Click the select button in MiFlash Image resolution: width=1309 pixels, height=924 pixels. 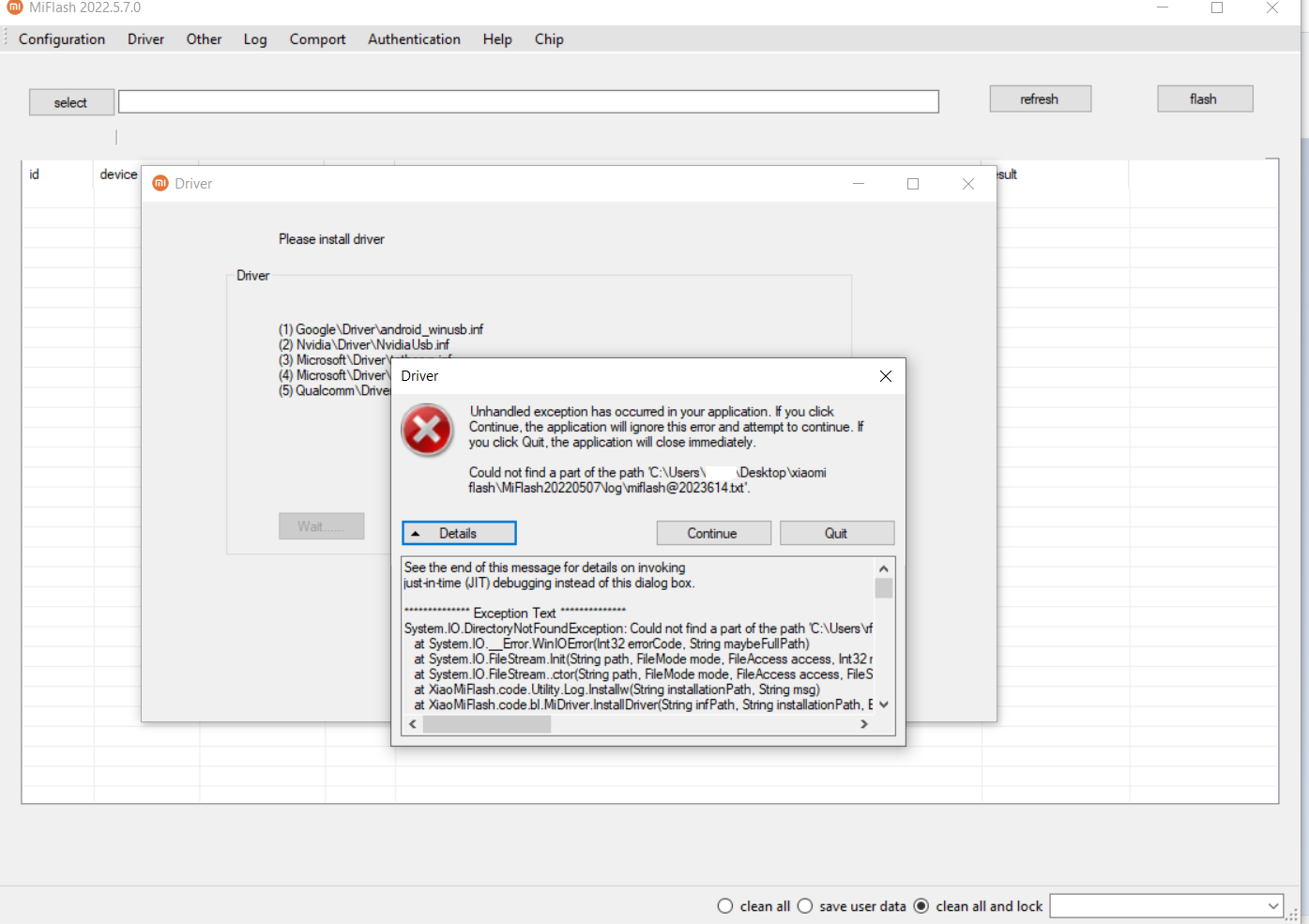coord(71,102)
